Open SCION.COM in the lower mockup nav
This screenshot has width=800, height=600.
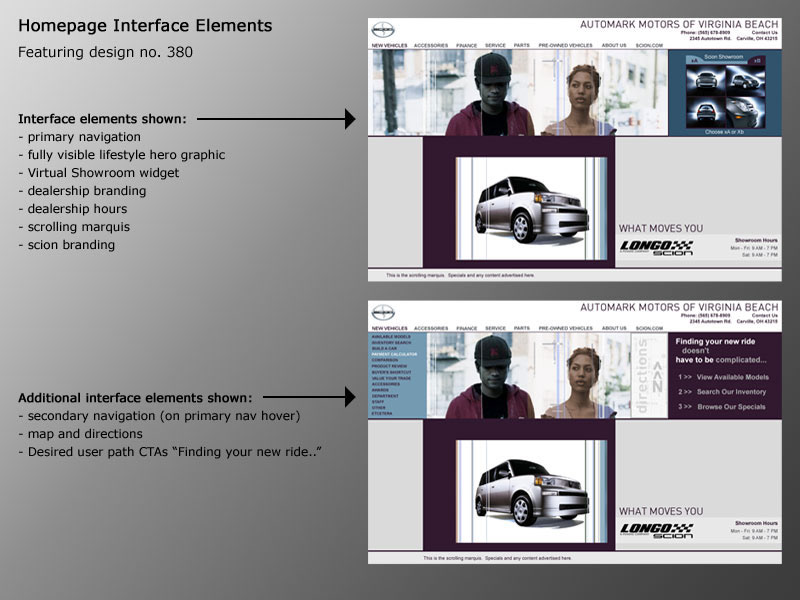[649, 328]
